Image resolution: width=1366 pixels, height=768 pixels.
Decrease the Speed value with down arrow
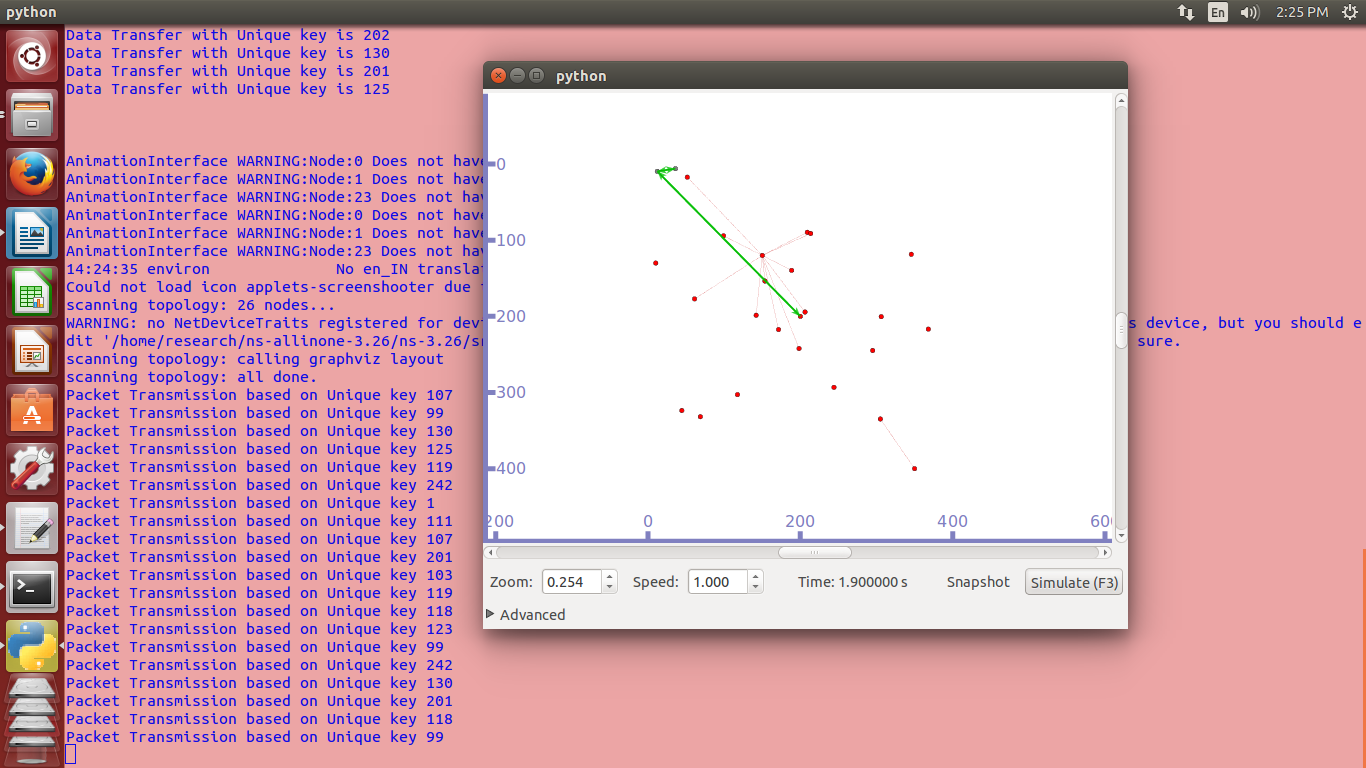point(756,588)
